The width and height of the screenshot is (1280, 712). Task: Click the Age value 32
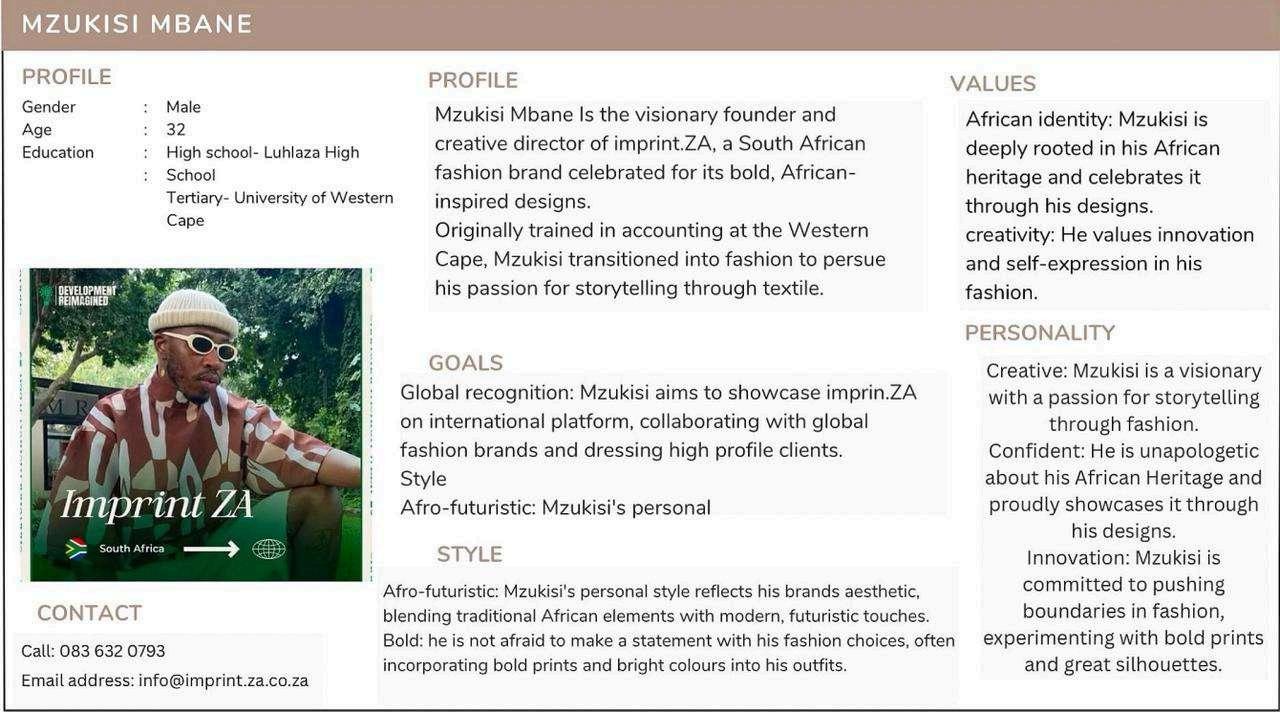(176, 130)
